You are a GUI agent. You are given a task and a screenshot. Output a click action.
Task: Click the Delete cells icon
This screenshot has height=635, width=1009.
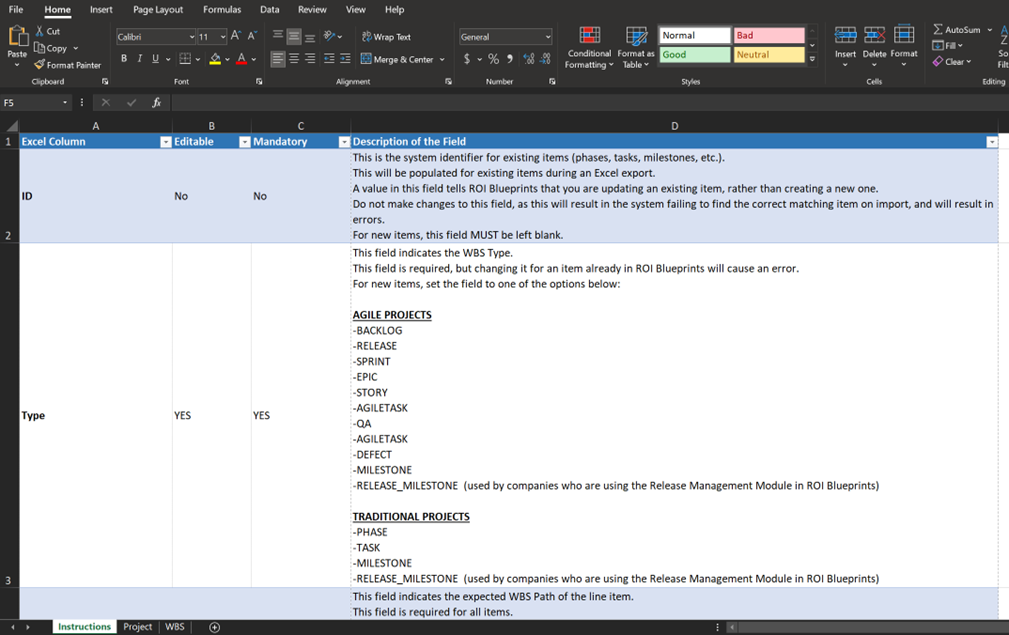(x=874, y=37)
